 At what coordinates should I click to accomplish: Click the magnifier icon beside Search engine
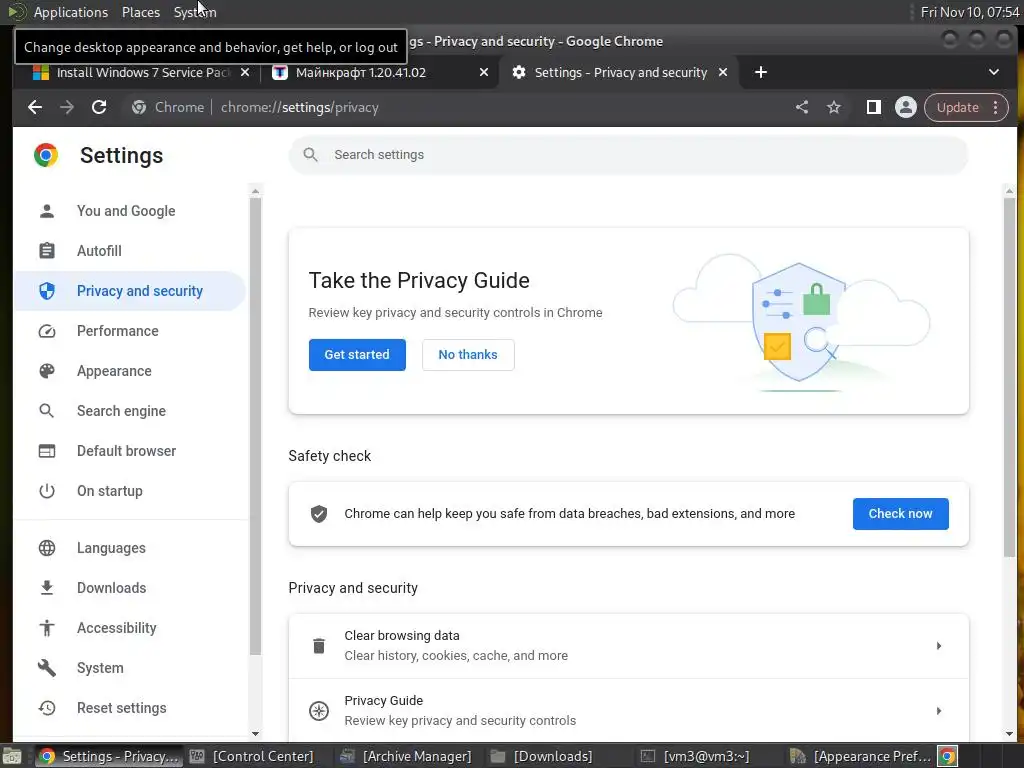[x=47, y=411]
